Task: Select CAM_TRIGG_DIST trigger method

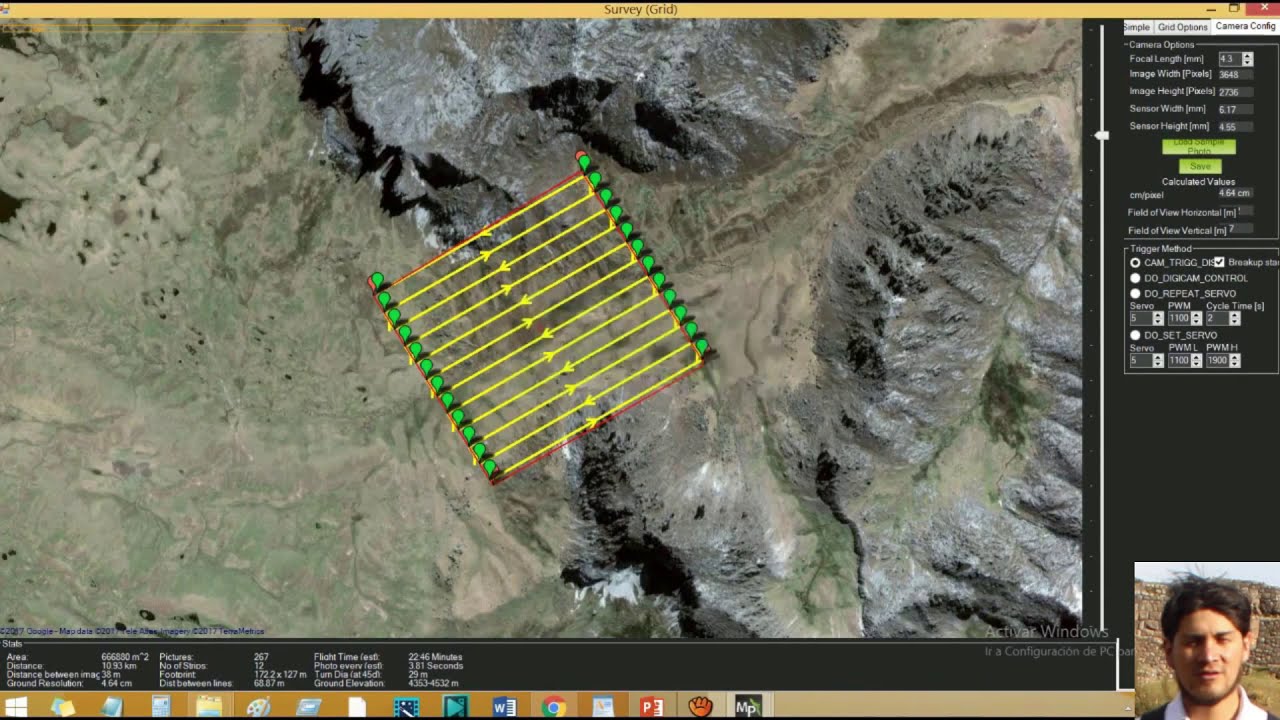Action: point(1135,263)
